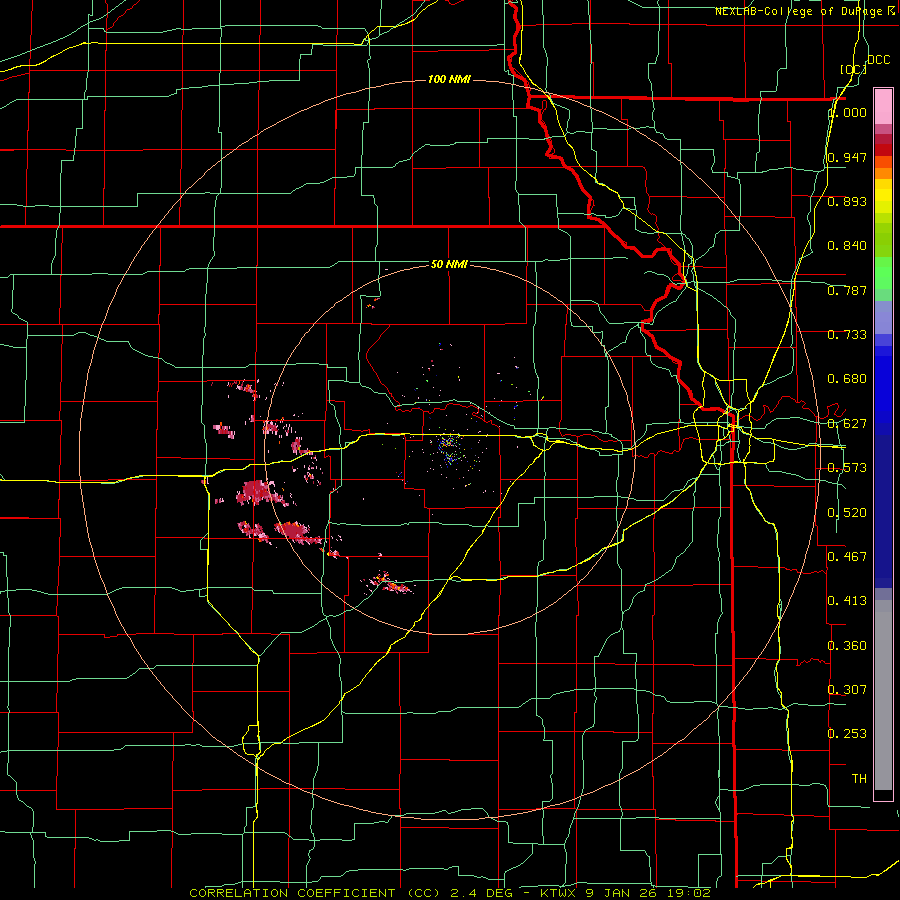Image resolution: width=900 pixels, height=900 pixels.
Task: Click the 0.467 scale value
Action: click(x=847, y=557)
